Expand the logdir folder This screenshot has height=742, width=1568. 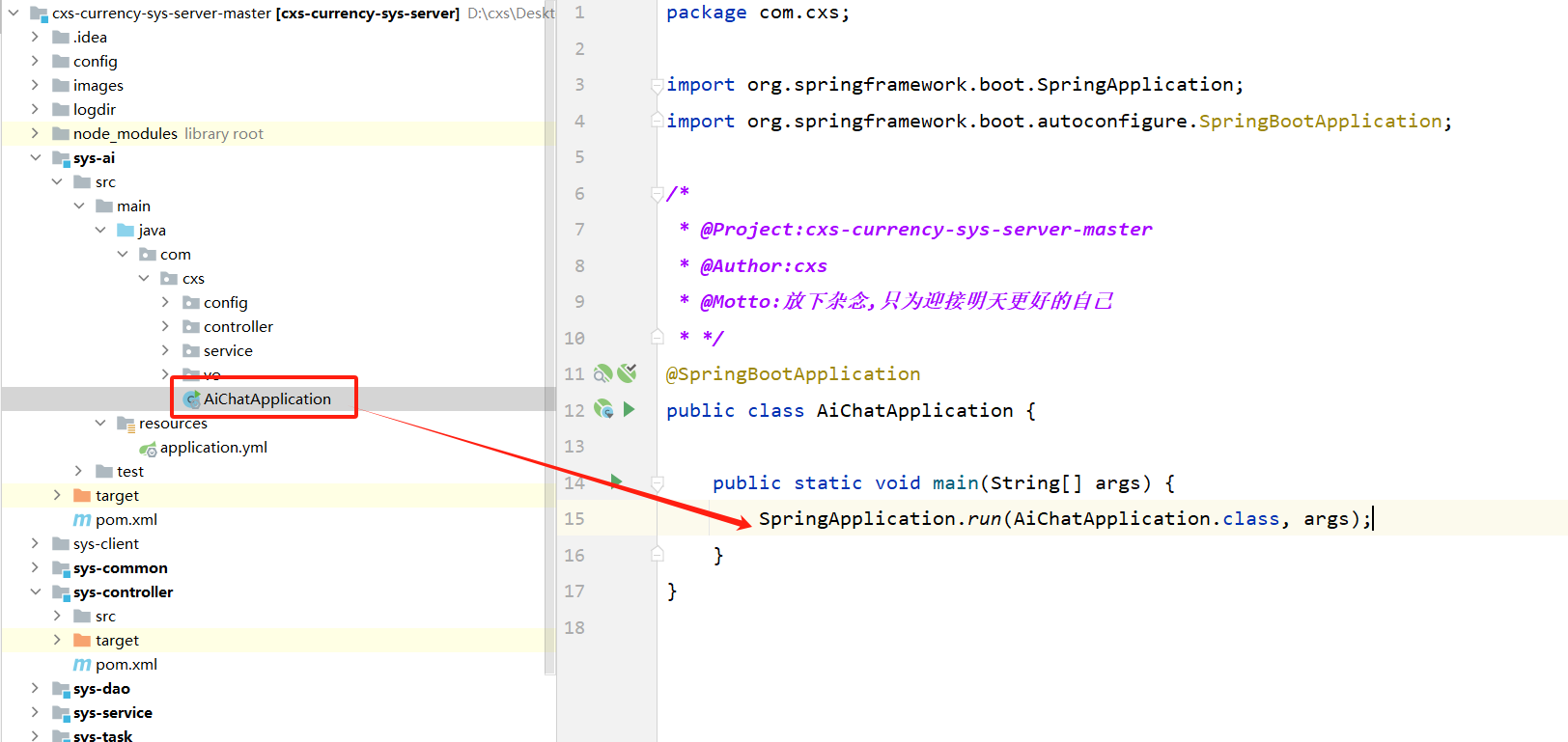coord(35,109)
